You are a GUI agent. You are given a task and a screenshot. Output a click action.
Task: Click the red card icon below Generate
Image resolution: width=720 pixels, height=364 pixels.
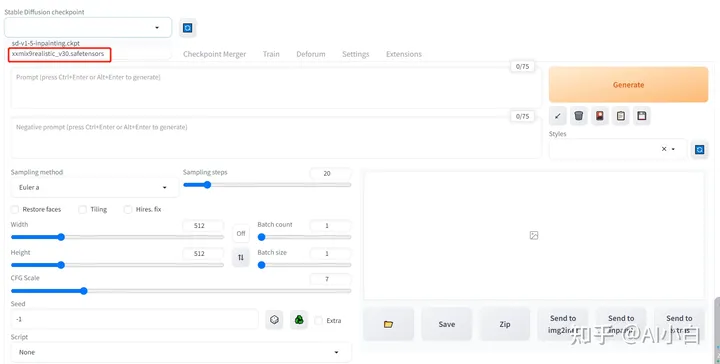coord(600,116)
